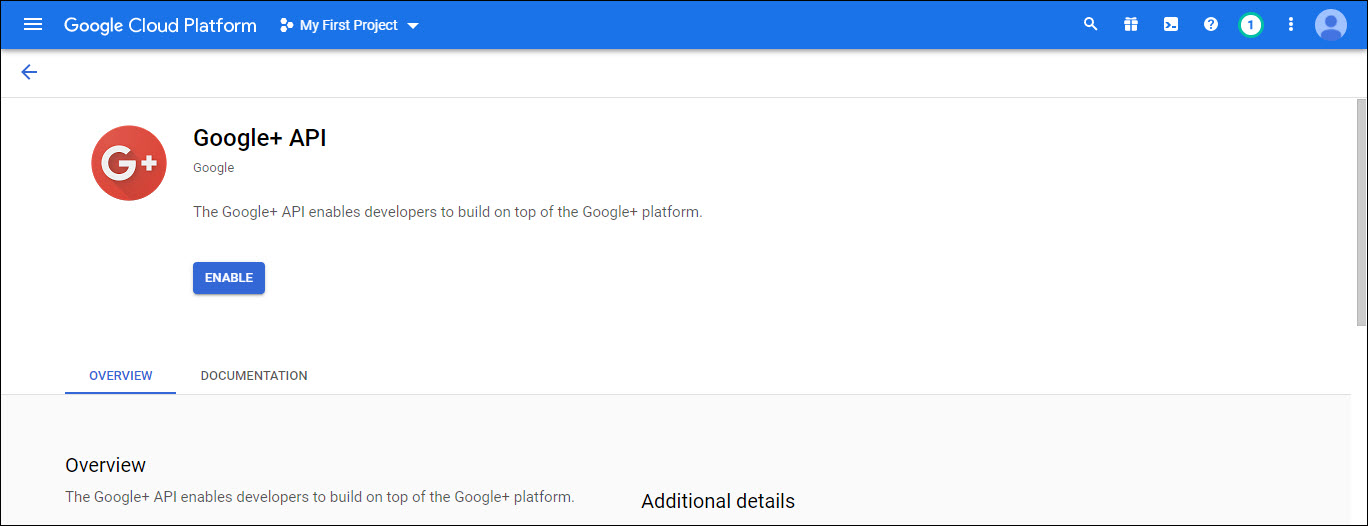Select the OVERVIEW tab
The width and height of the screenshot is (1368, 526).
click(x=121, y=376)
